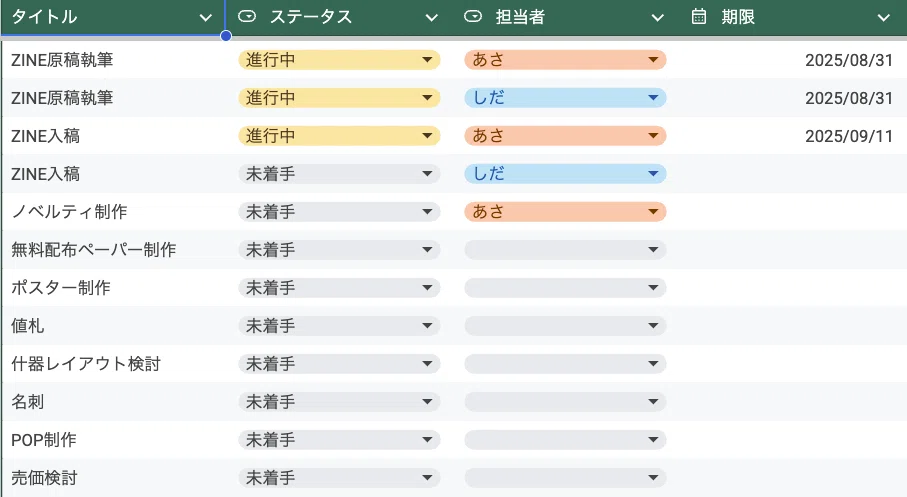907x497 pixels.
Task: Click the dropdown-chip icon in ステータス header
Action: coord(247,17)
